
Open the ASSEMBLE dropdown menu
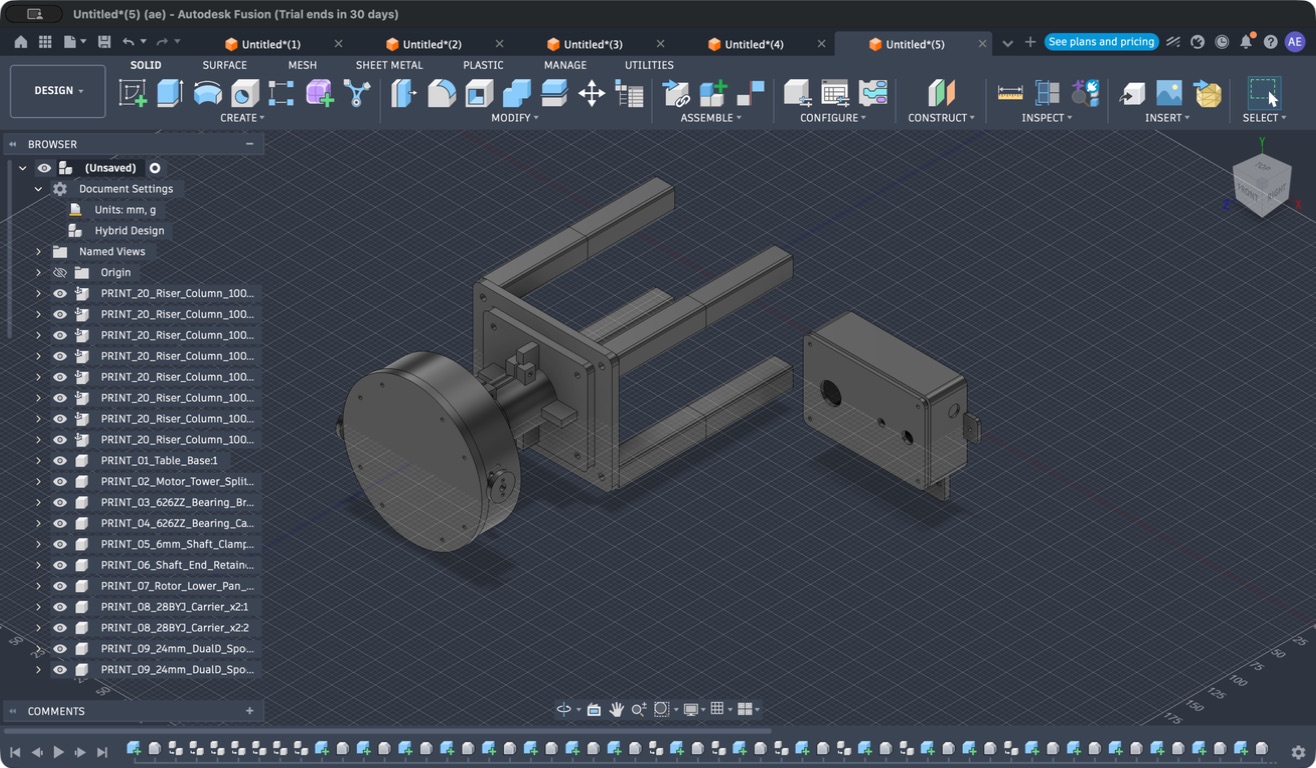coord(711,118)
